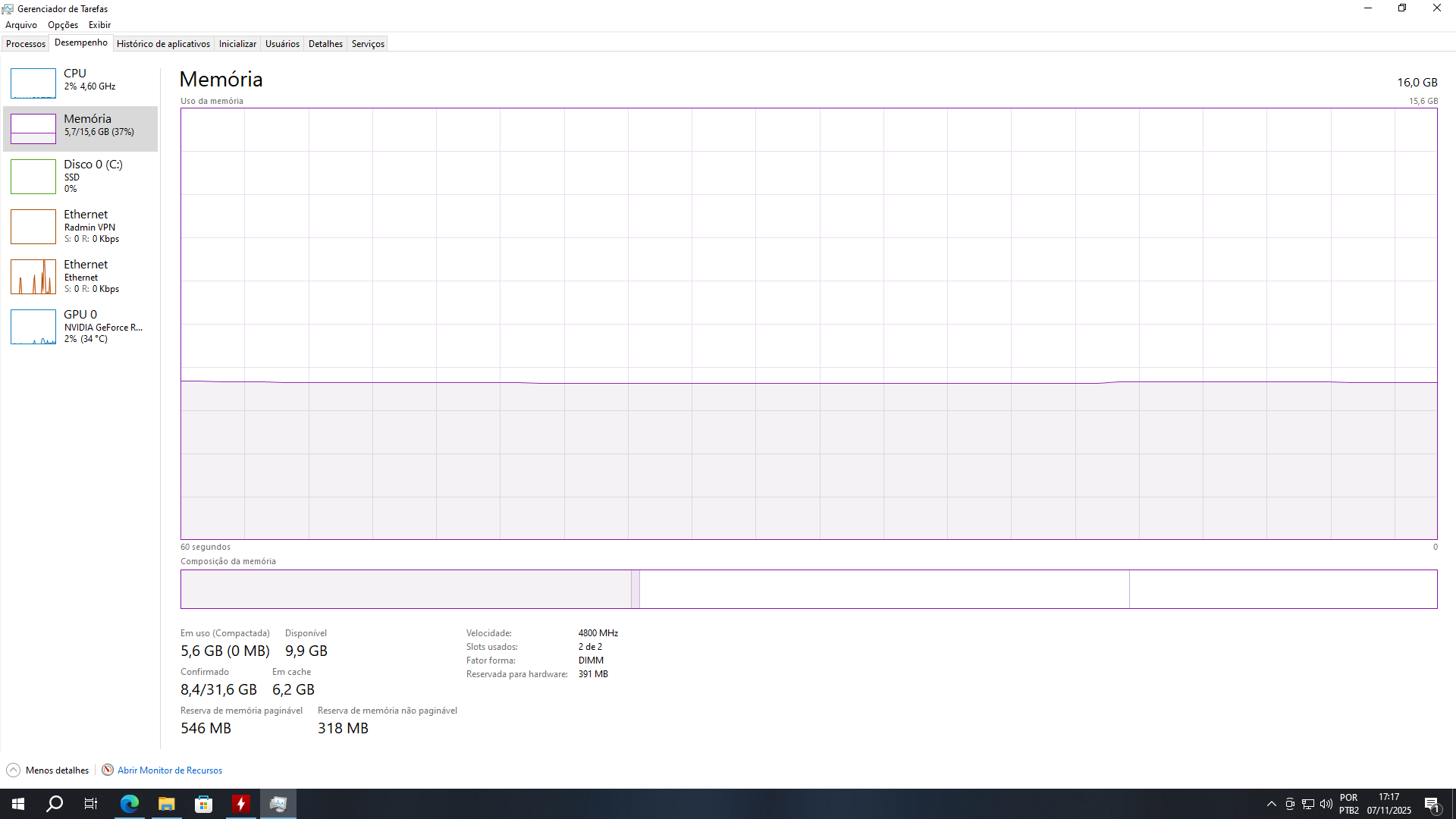Open the Arquivo menu

[x=21, y=25]
